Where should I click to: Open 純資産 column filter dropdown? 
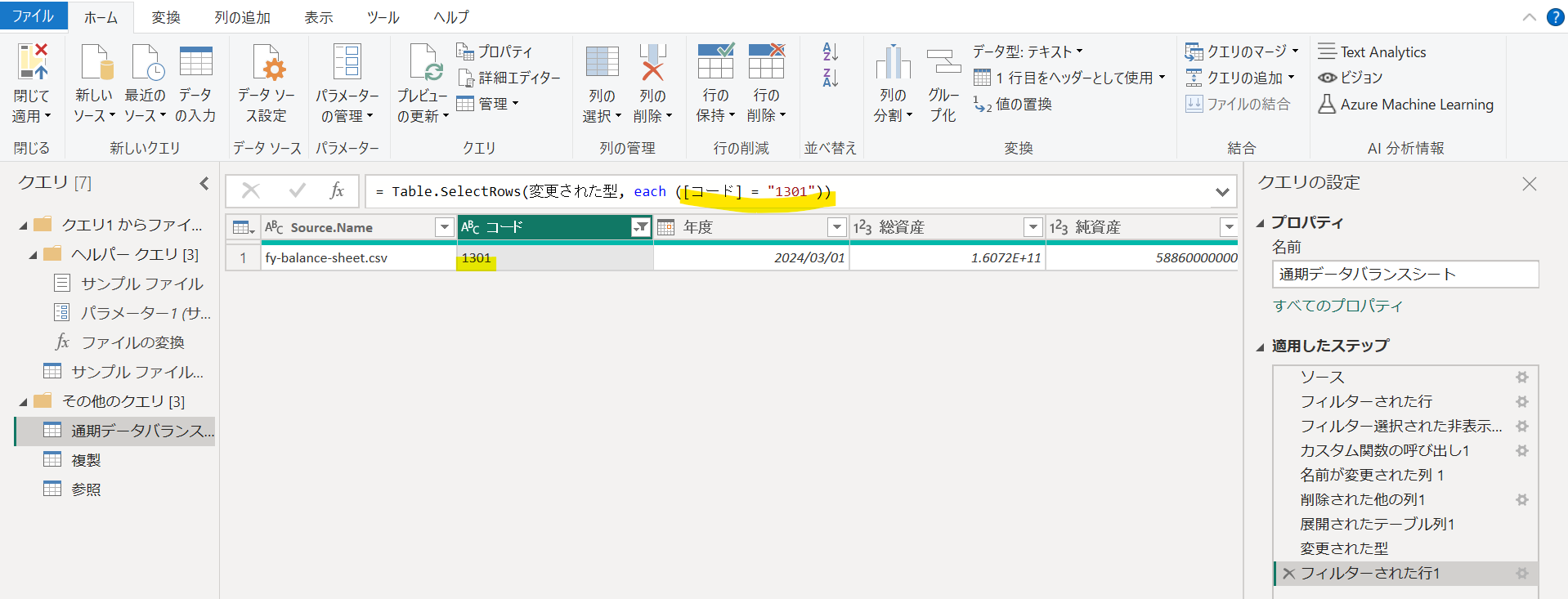1229,227
